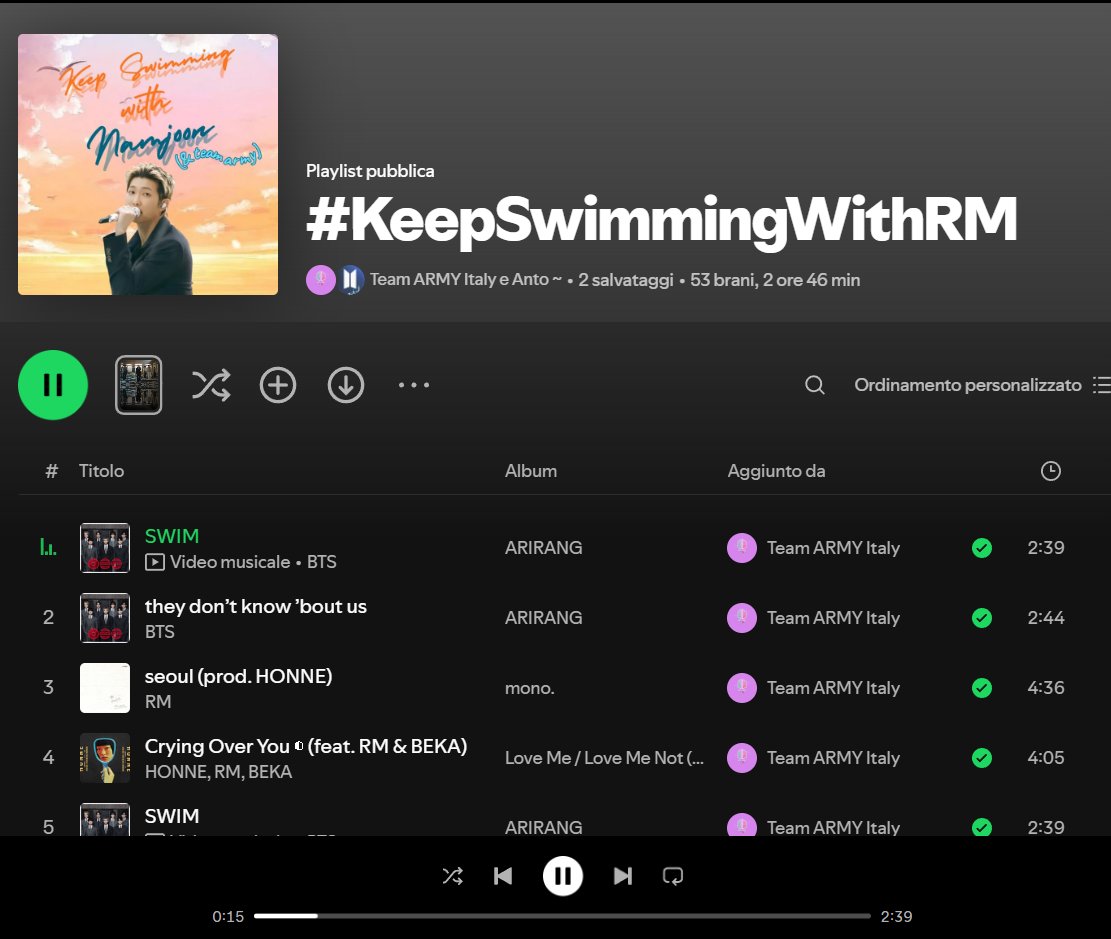The width and height of the screenshot is (1111, 939).
Task: Toggle repeat in bottom player bar
Action: 672,877
